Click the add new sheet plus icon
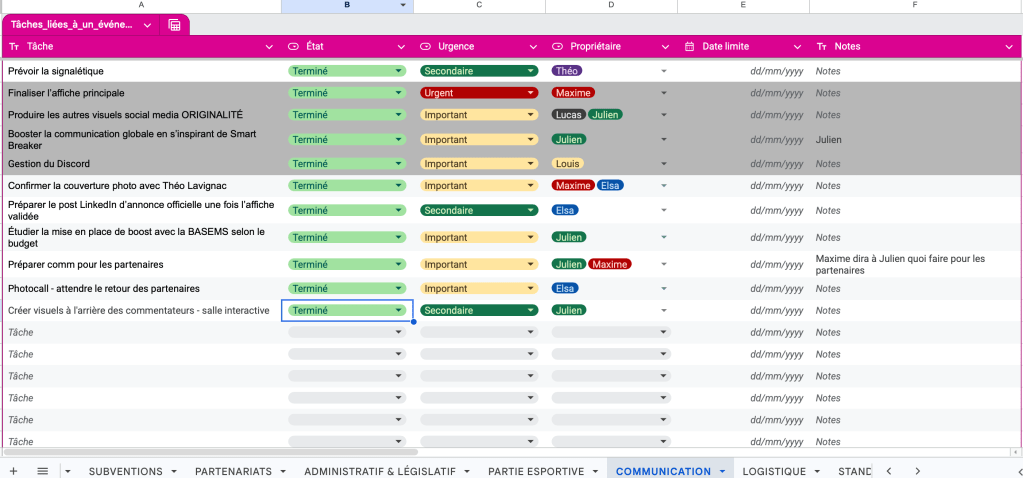Viewport: 1023px width, 478px height. click(13, 470)
